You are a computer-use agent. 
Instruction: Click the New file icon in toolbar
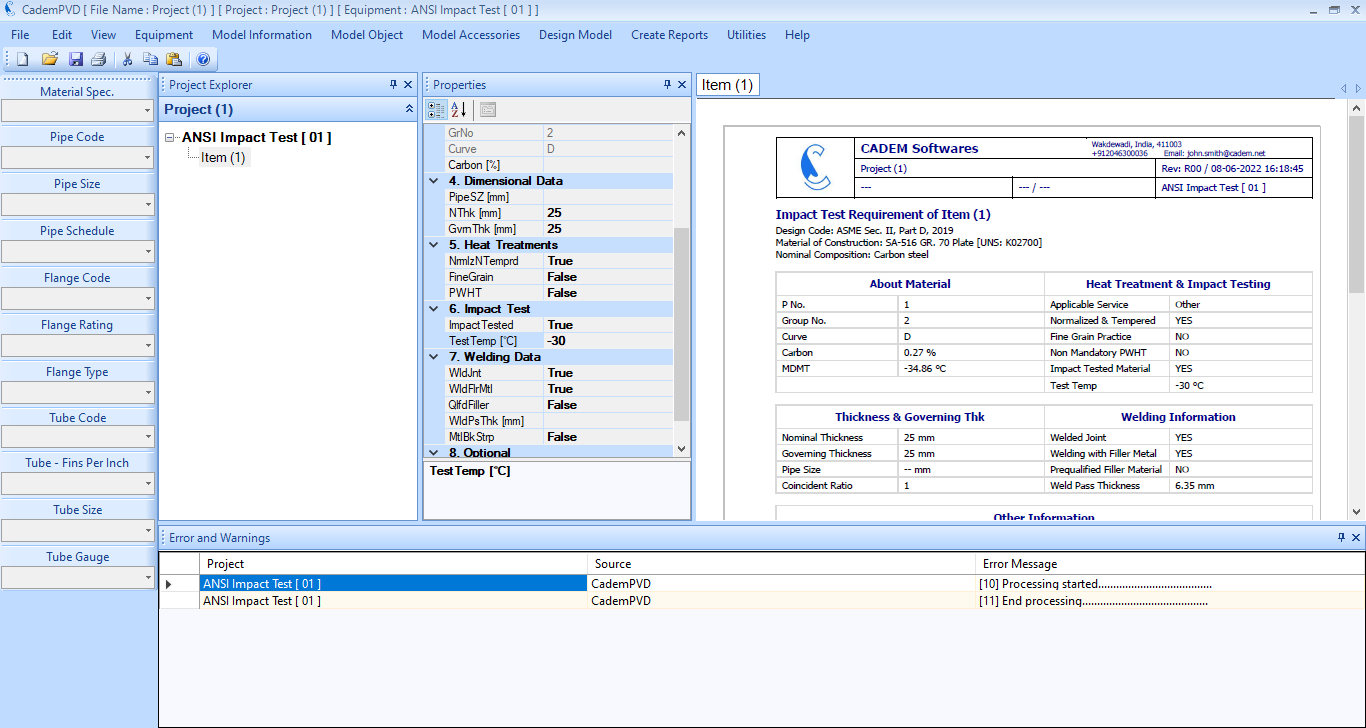[22, 60]
